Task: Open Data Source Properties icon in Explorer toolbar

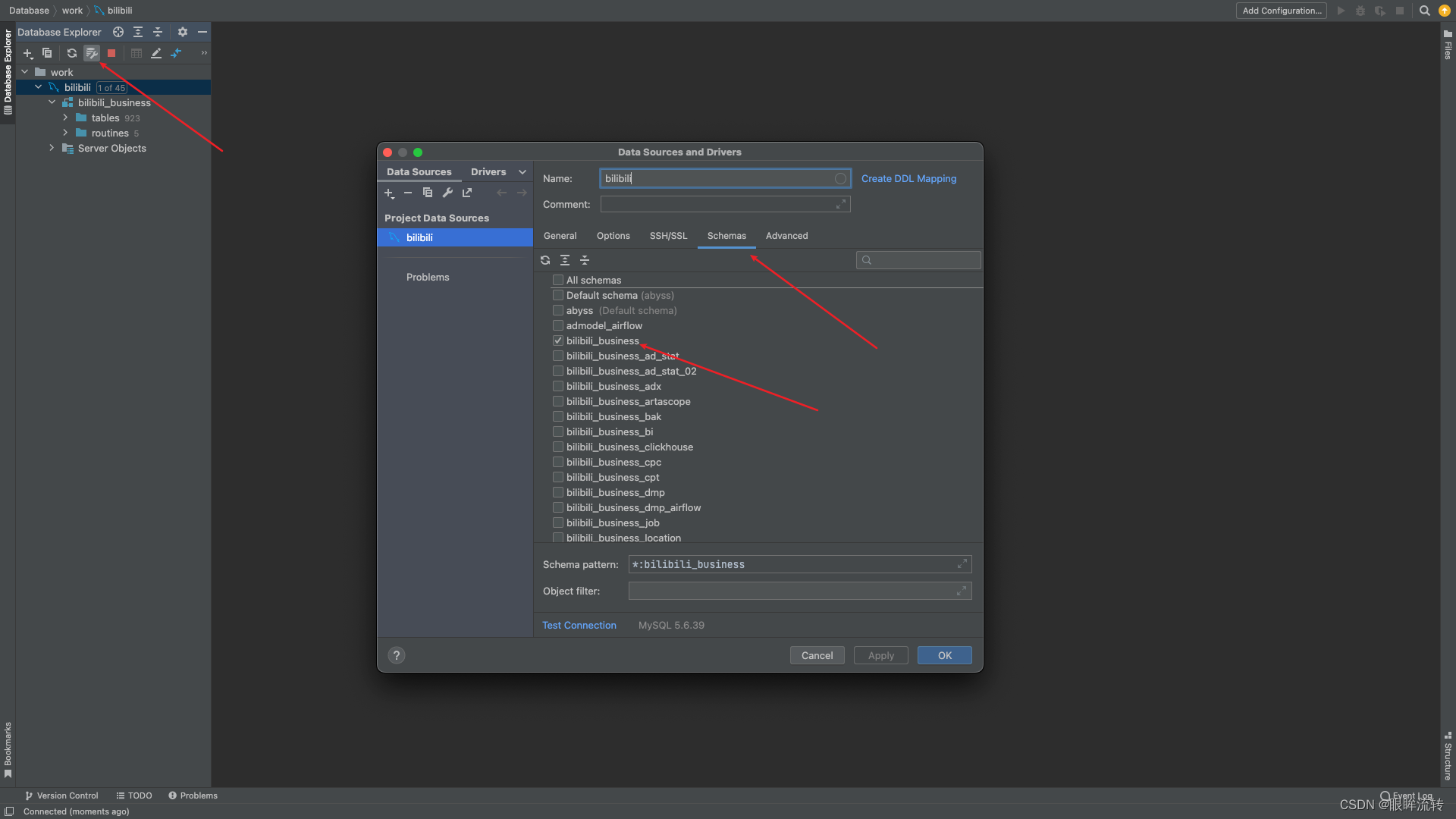Action: [92, 53]
